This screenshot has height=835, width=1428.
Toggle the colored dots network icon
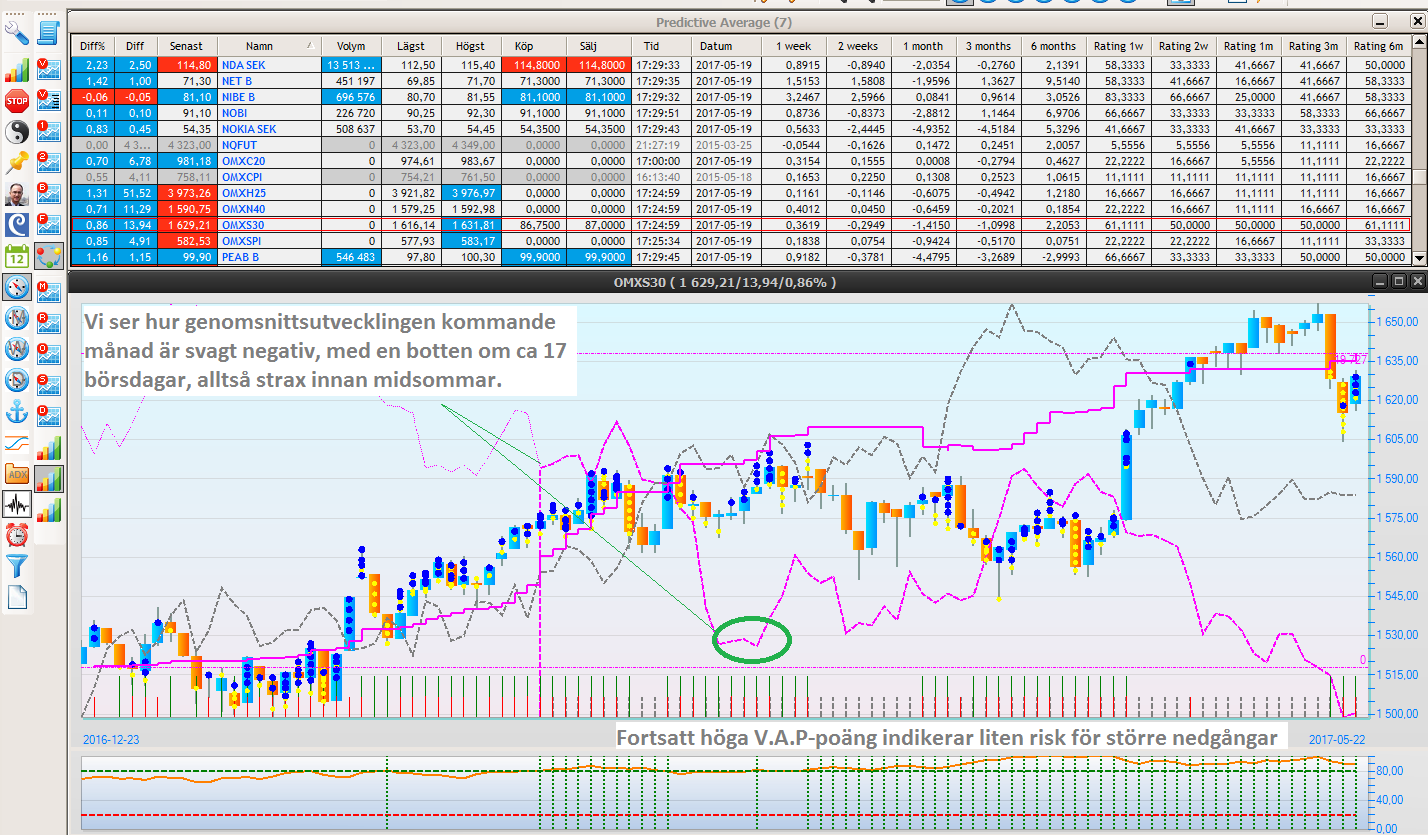tap(48, 255)
